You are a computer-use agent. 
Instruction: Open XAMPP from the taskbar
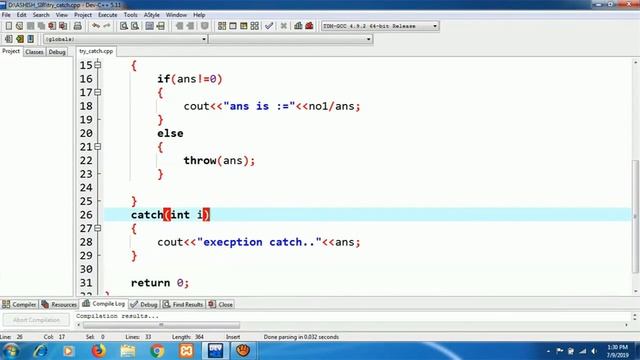186,351
